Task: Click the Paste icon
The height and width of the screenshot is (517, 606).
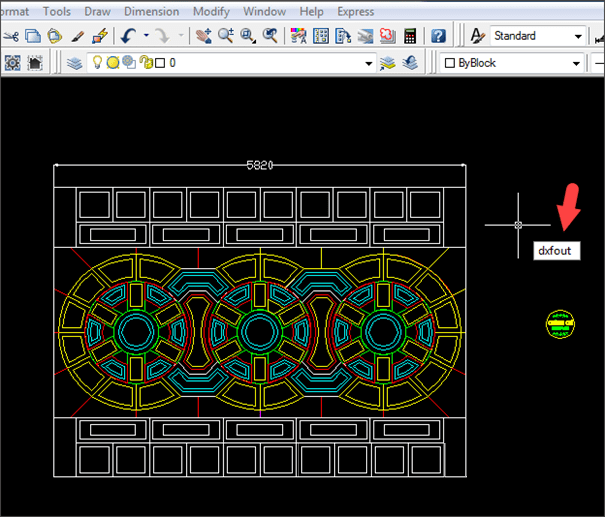Action: [x=54, y=36]
